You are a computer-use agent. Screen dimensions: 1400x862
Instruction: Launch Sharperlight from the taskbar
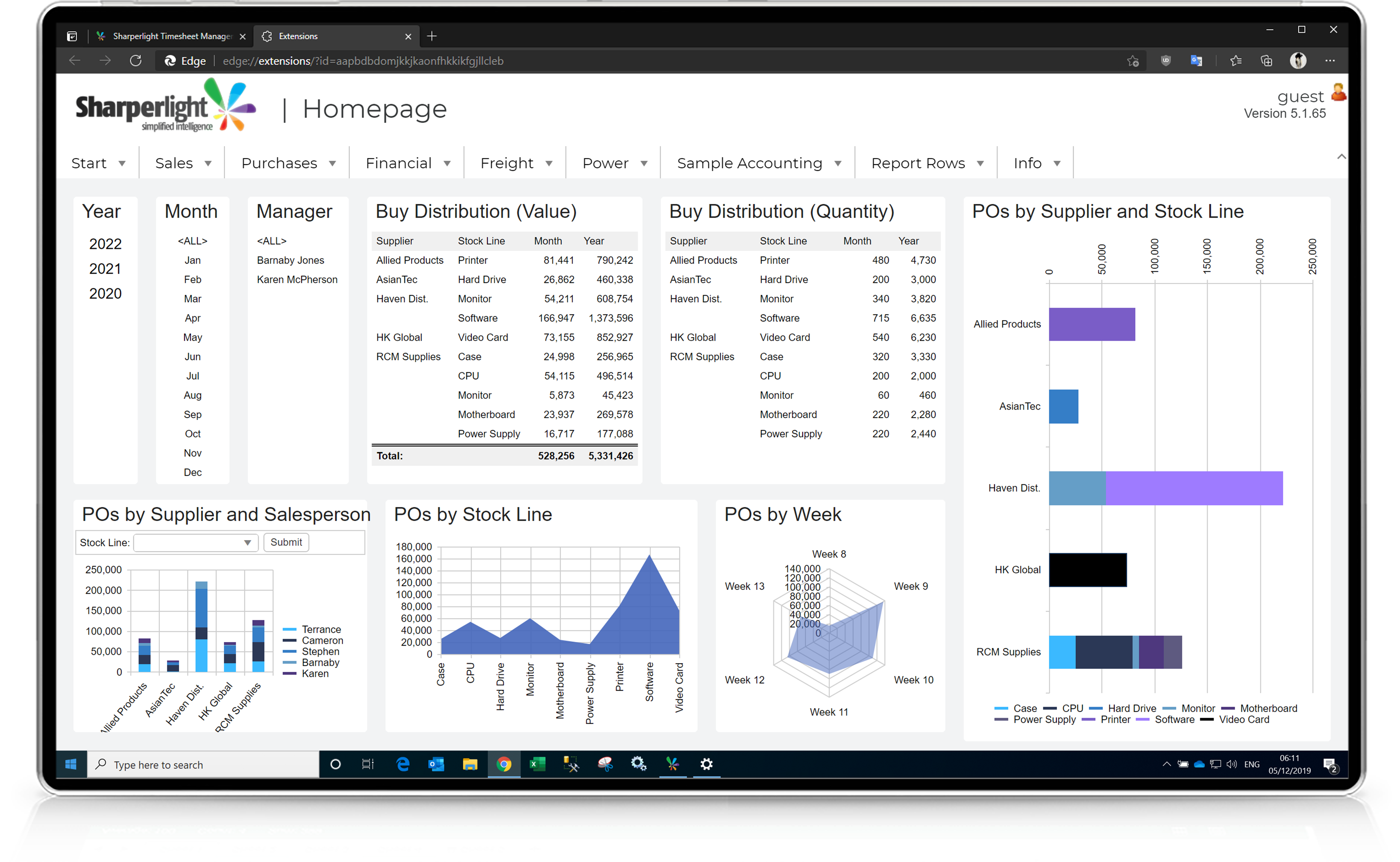click(672, 764)
